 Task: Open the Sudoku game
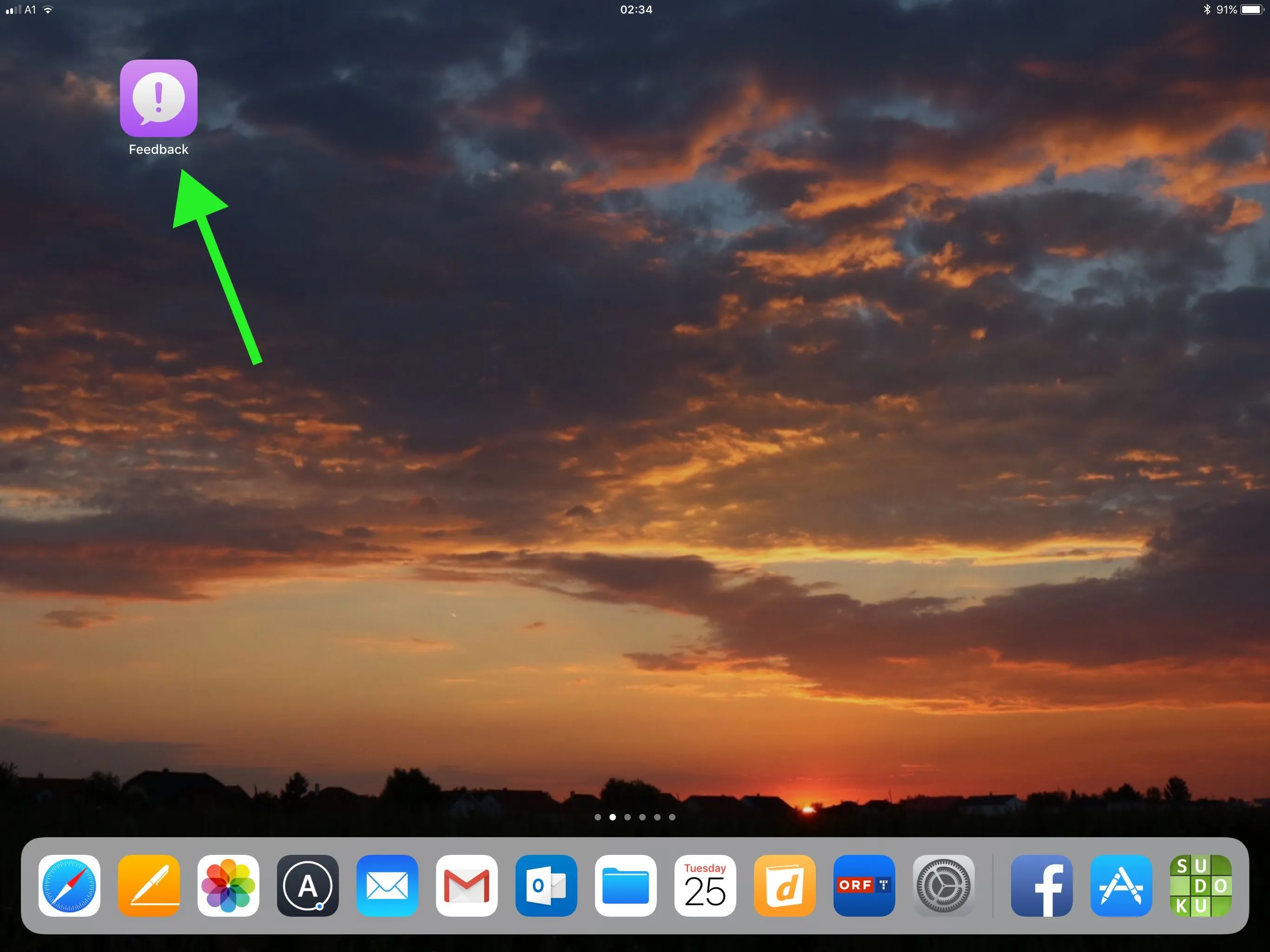pyautogui.click(x=1201, y=886)
